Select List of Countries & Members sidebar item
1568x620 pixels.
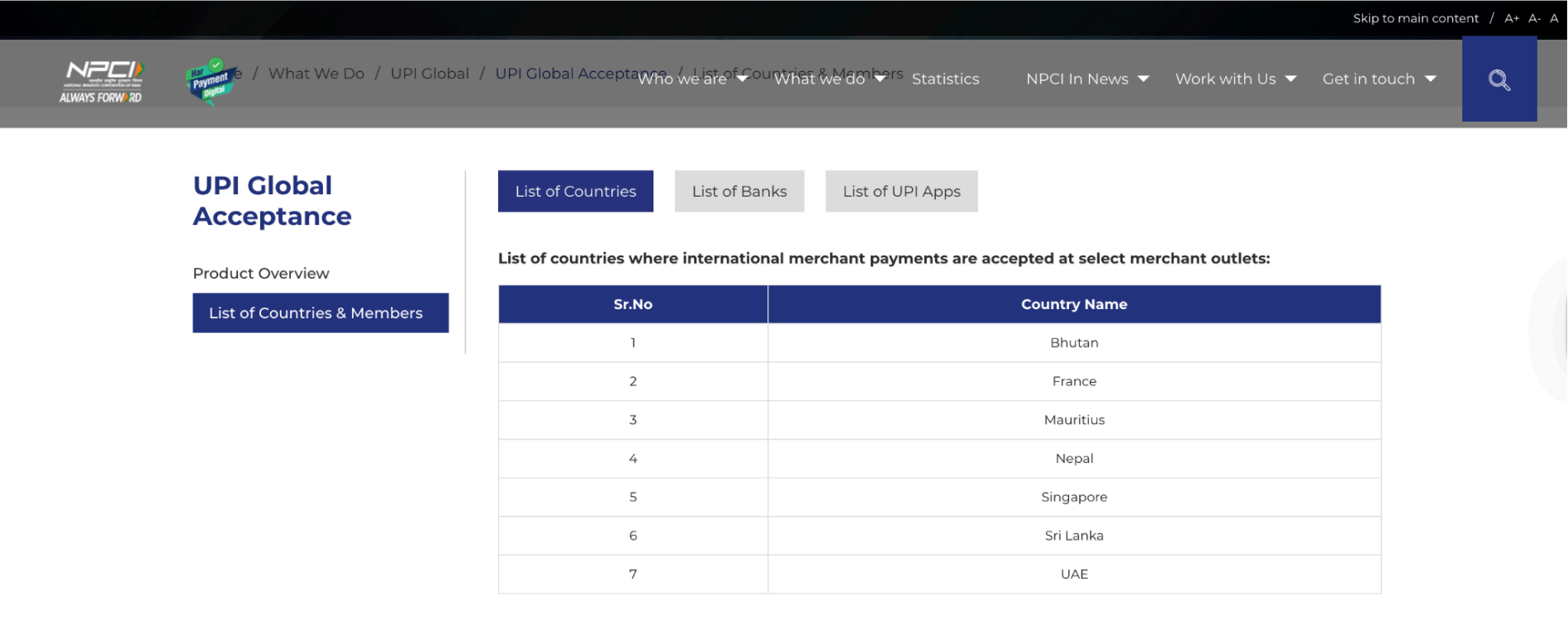[x=321, y=312]
